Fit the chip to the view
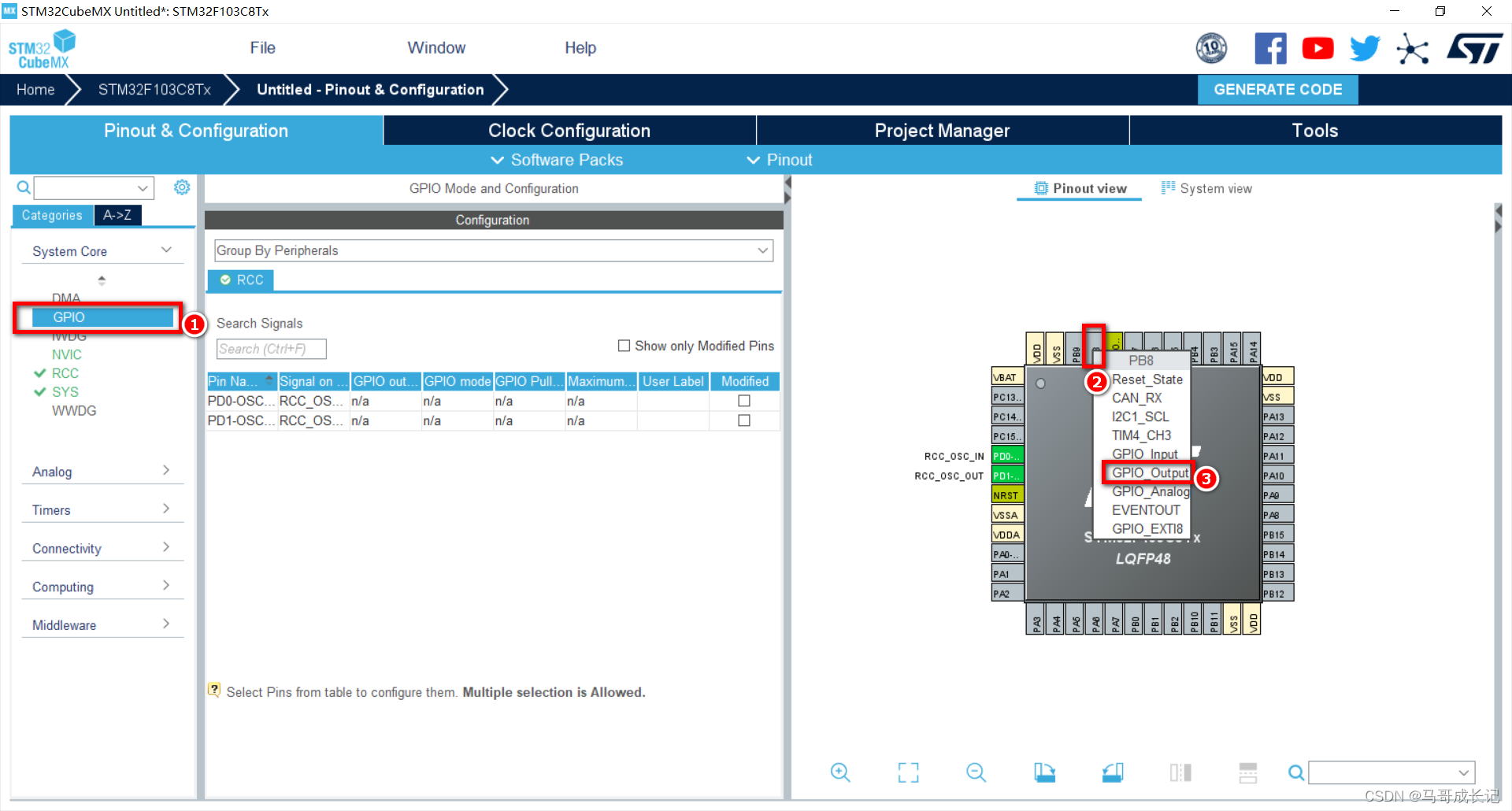The image size is (1512, 811). (908, 772)
